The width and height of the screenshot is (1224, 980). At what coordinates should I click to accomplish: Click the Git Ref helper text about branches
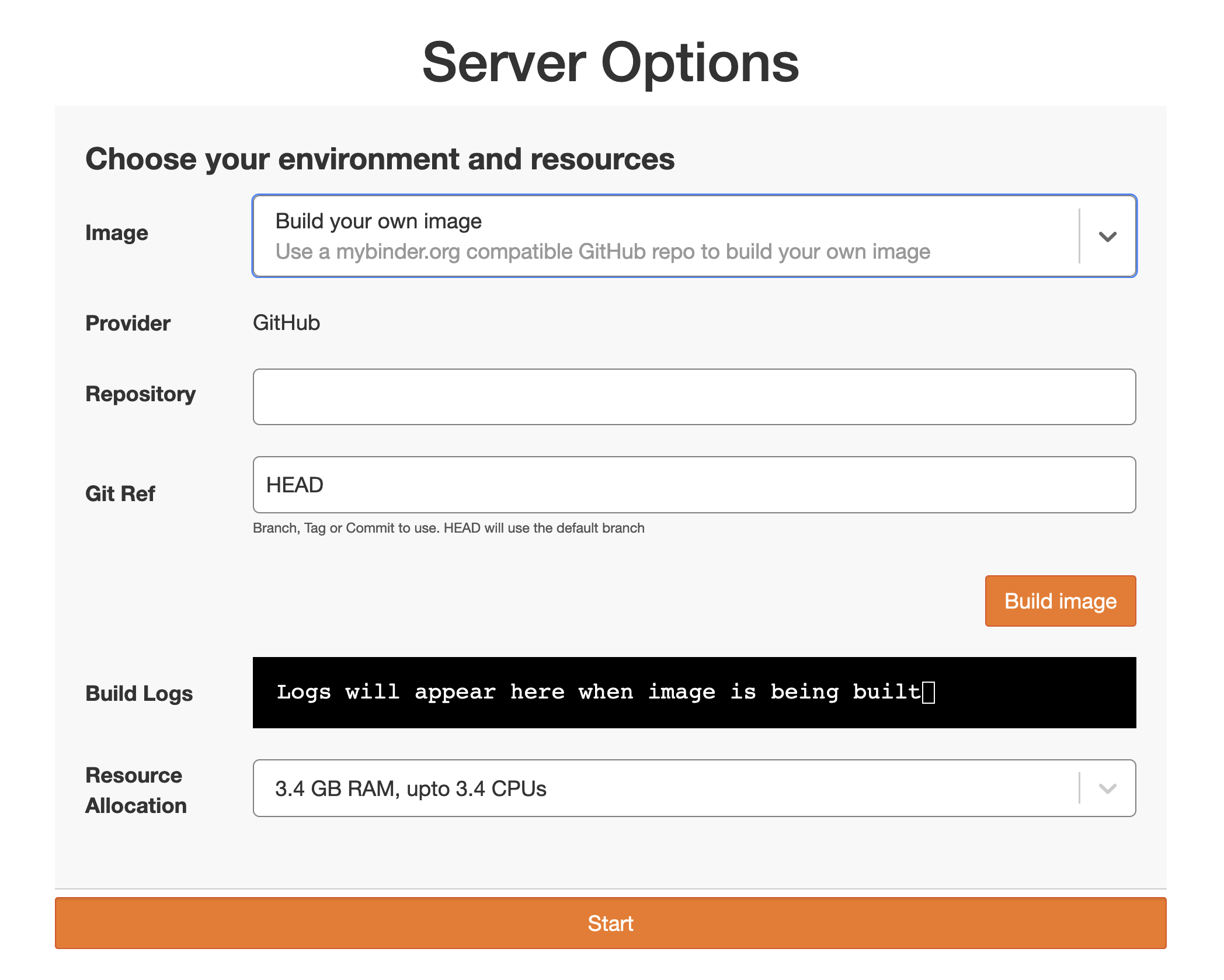click(448, 527)
